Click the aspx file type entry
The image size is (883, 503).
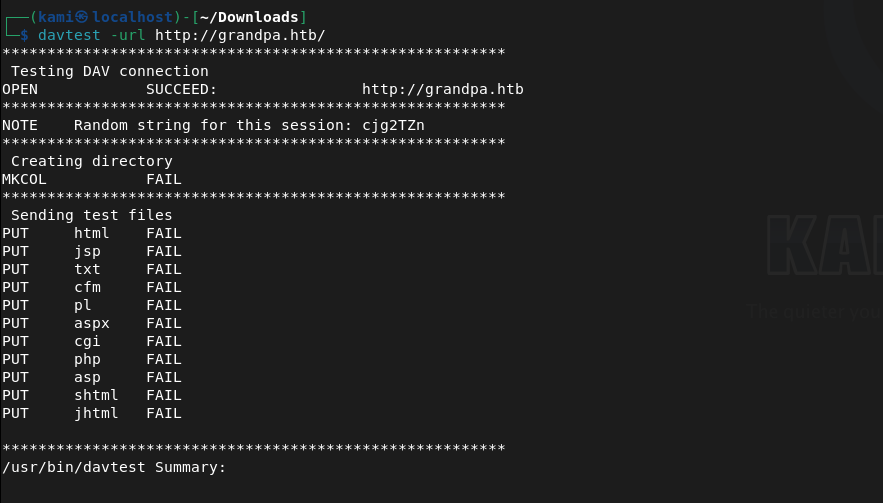[x=92, y=323]
